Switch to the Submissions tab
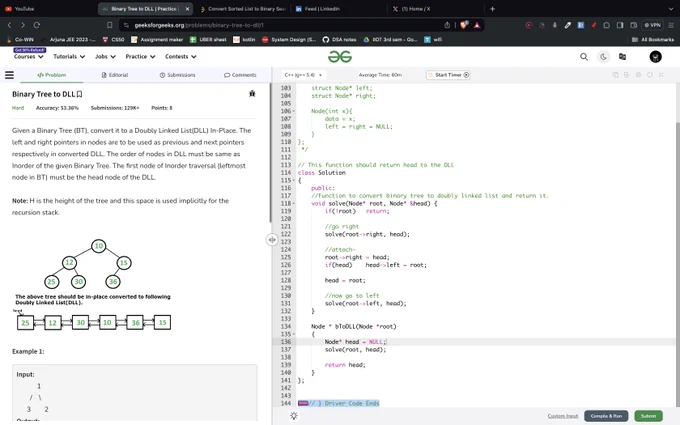The image size is (680, 425). pos(177,75)
